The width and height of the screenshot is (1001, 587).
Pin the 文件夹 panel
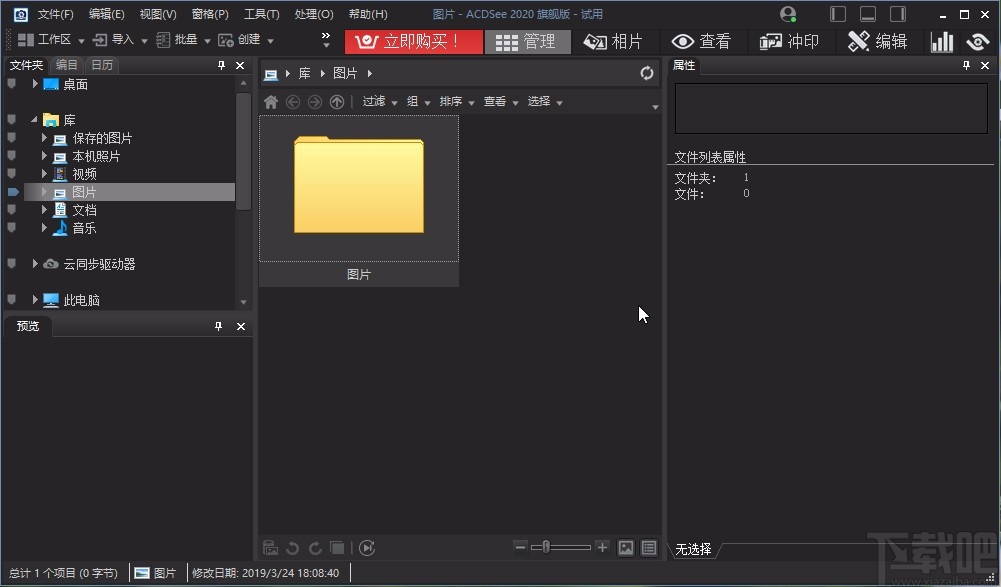pos(221,64)
